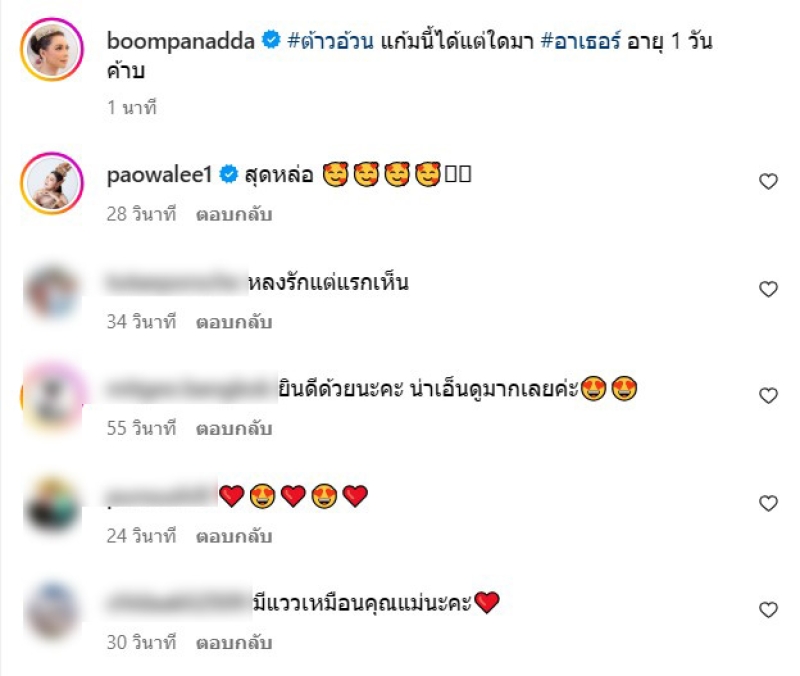Like the comment with hearts and emoji faces
The height and width of the screenshot is (676, 800).
[x=768, y=504]
